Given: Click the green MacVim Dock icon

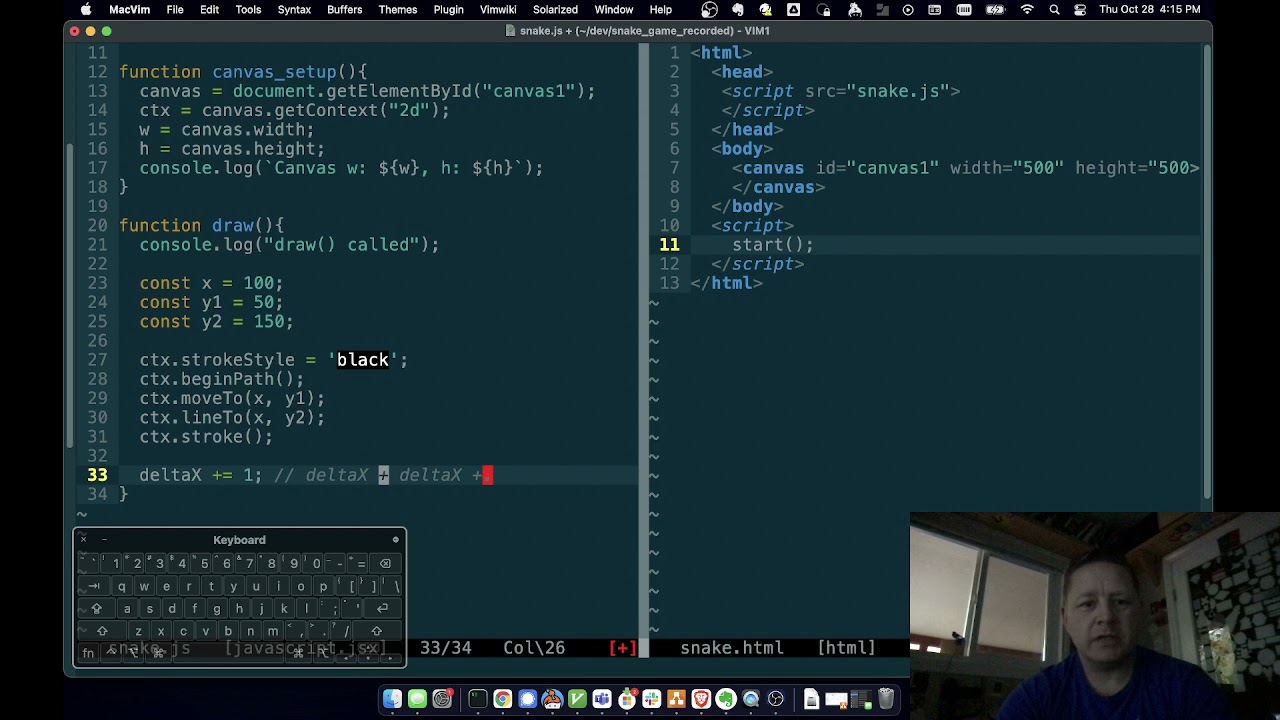Looking at the screenshot, I should (x=577, y=699).
